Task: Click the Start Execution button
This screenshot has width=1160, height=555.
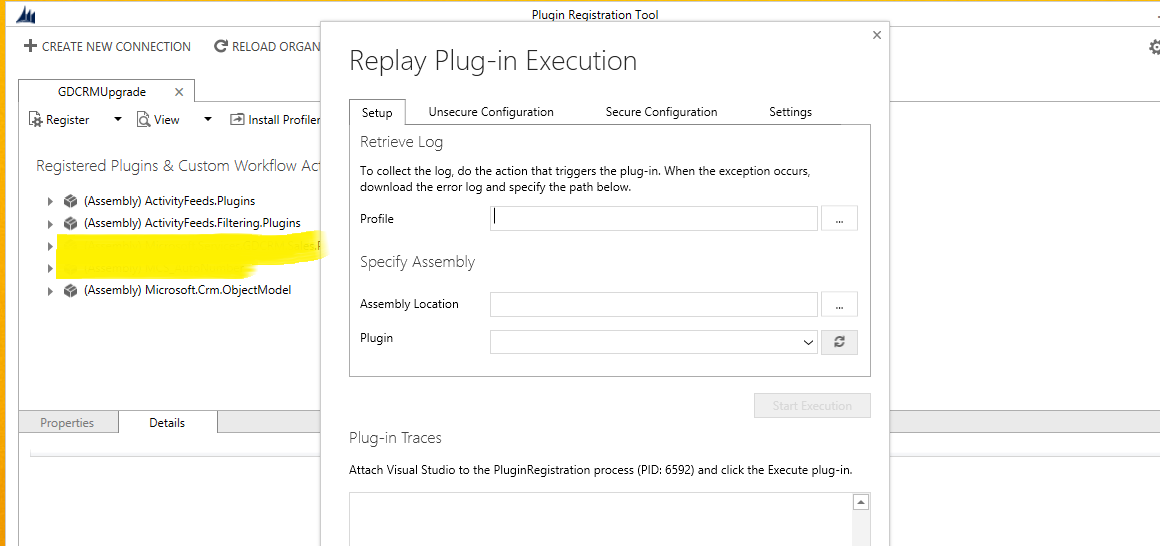Action: 812,406
